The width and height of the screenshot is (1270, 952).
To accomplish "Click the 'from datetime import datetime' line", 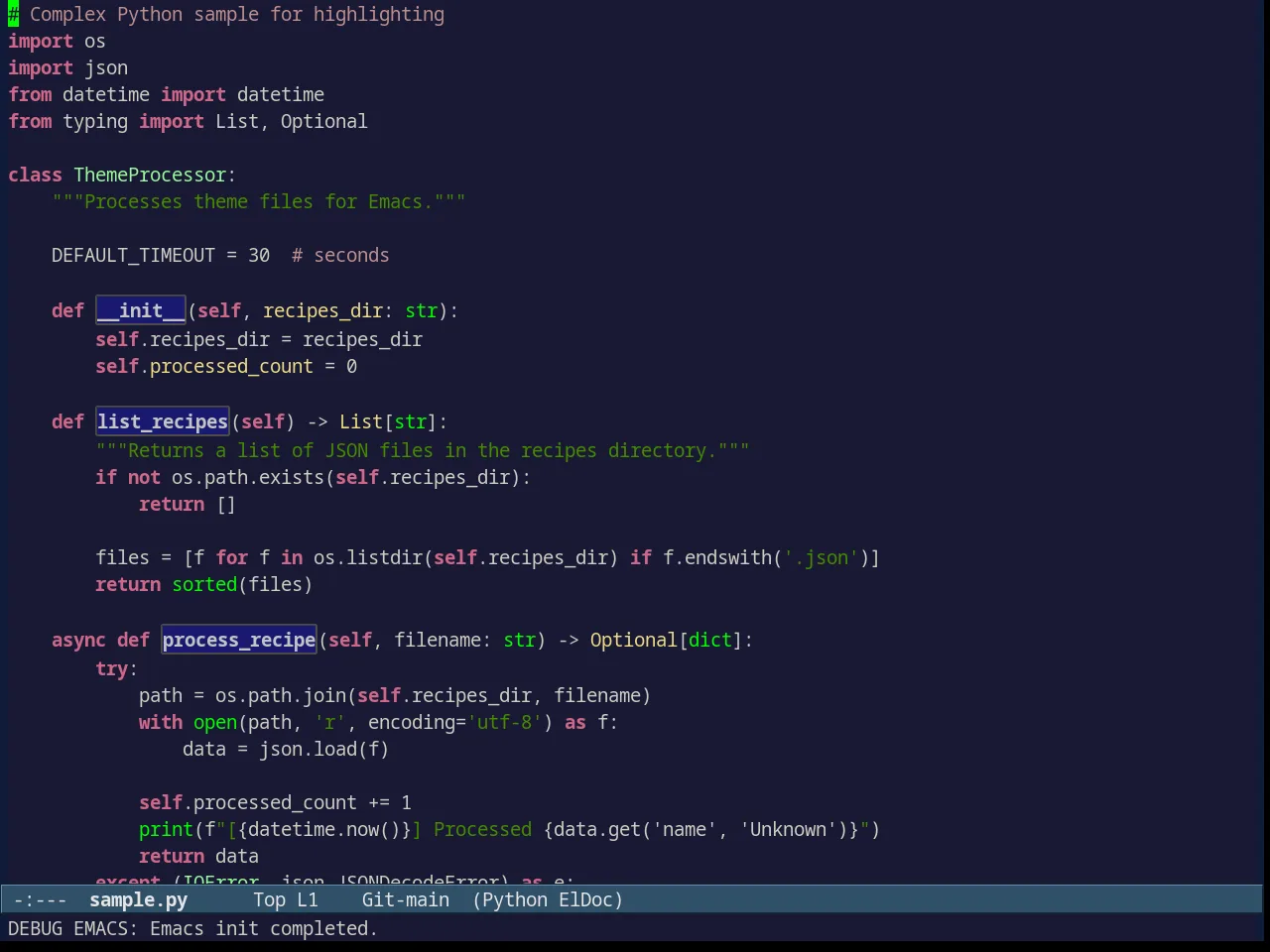I will point(166,94).
